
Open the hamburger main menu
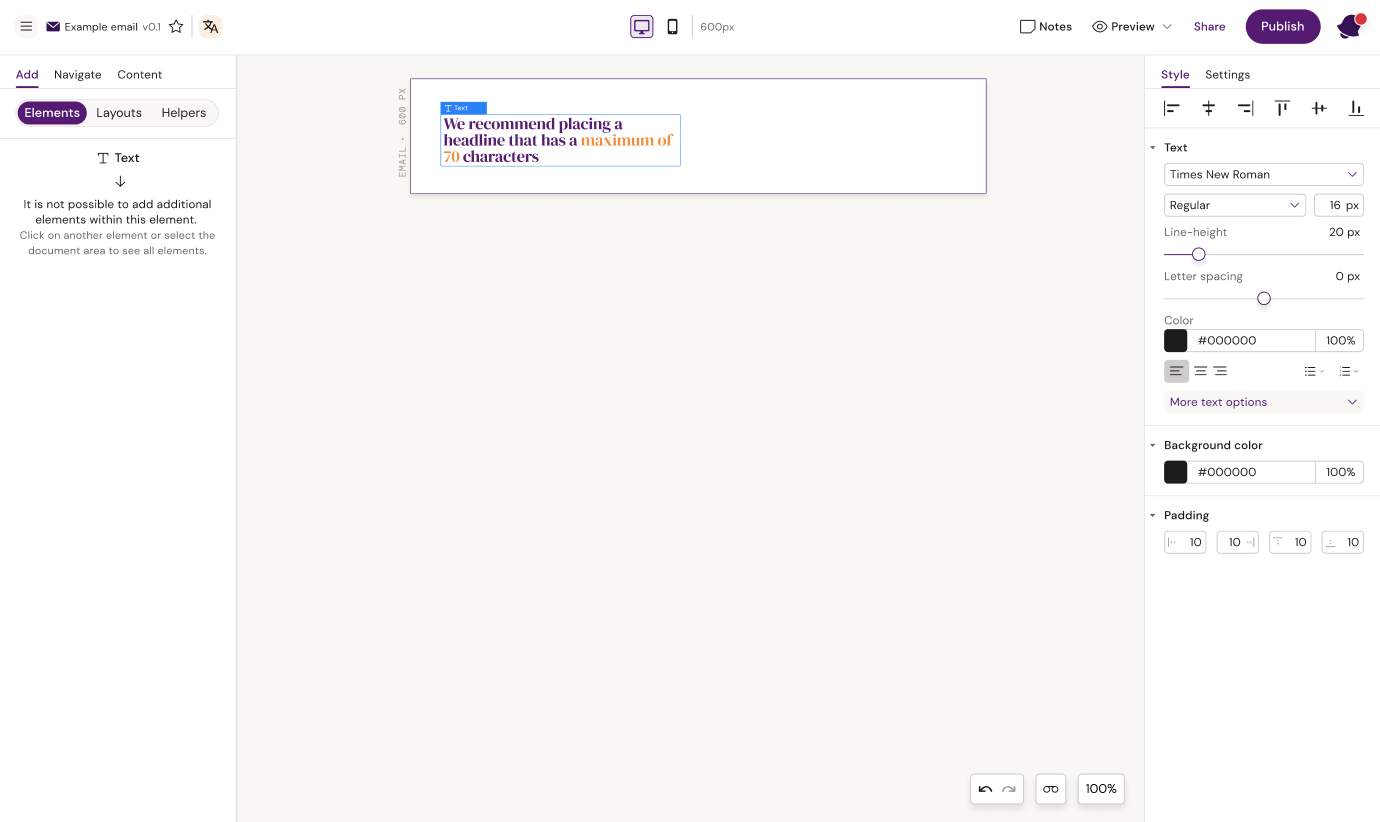click(x=26, y=27)
